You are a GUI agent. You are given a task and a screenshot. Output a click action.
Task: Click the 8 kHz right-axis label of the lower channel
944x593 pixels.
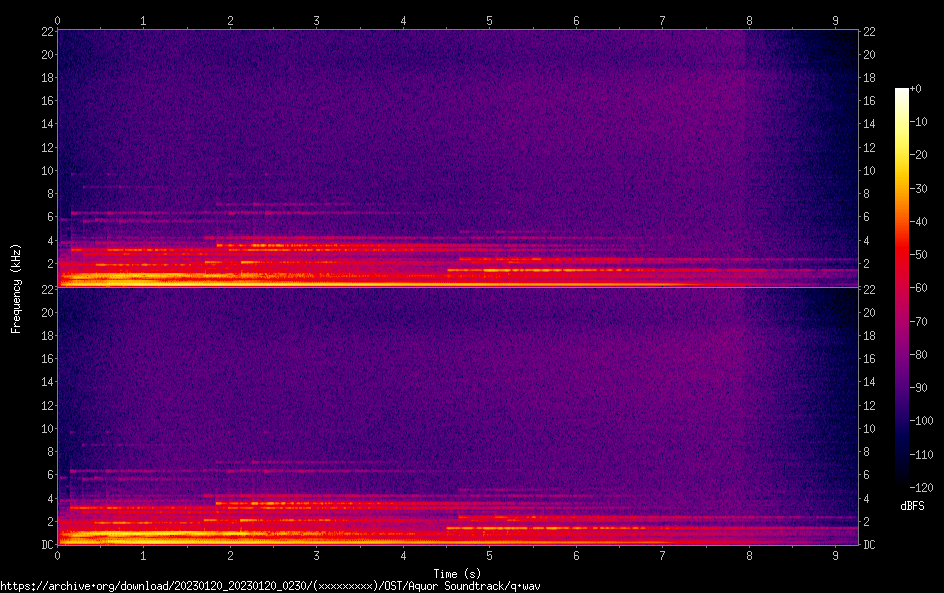[x=868, y=452]
